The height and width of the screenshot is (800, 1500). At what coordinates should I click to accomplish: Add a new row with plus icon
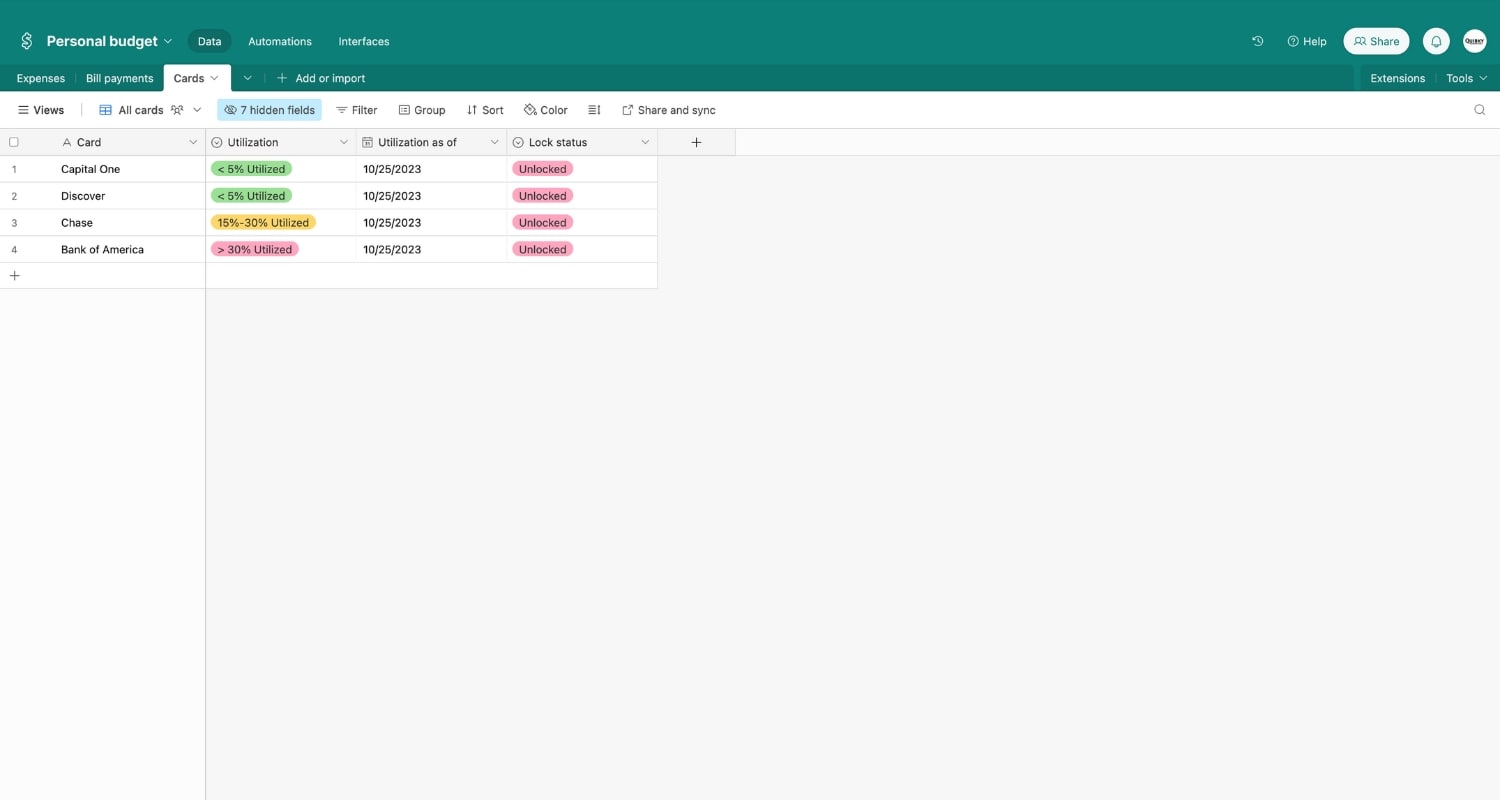coord(14,275)
